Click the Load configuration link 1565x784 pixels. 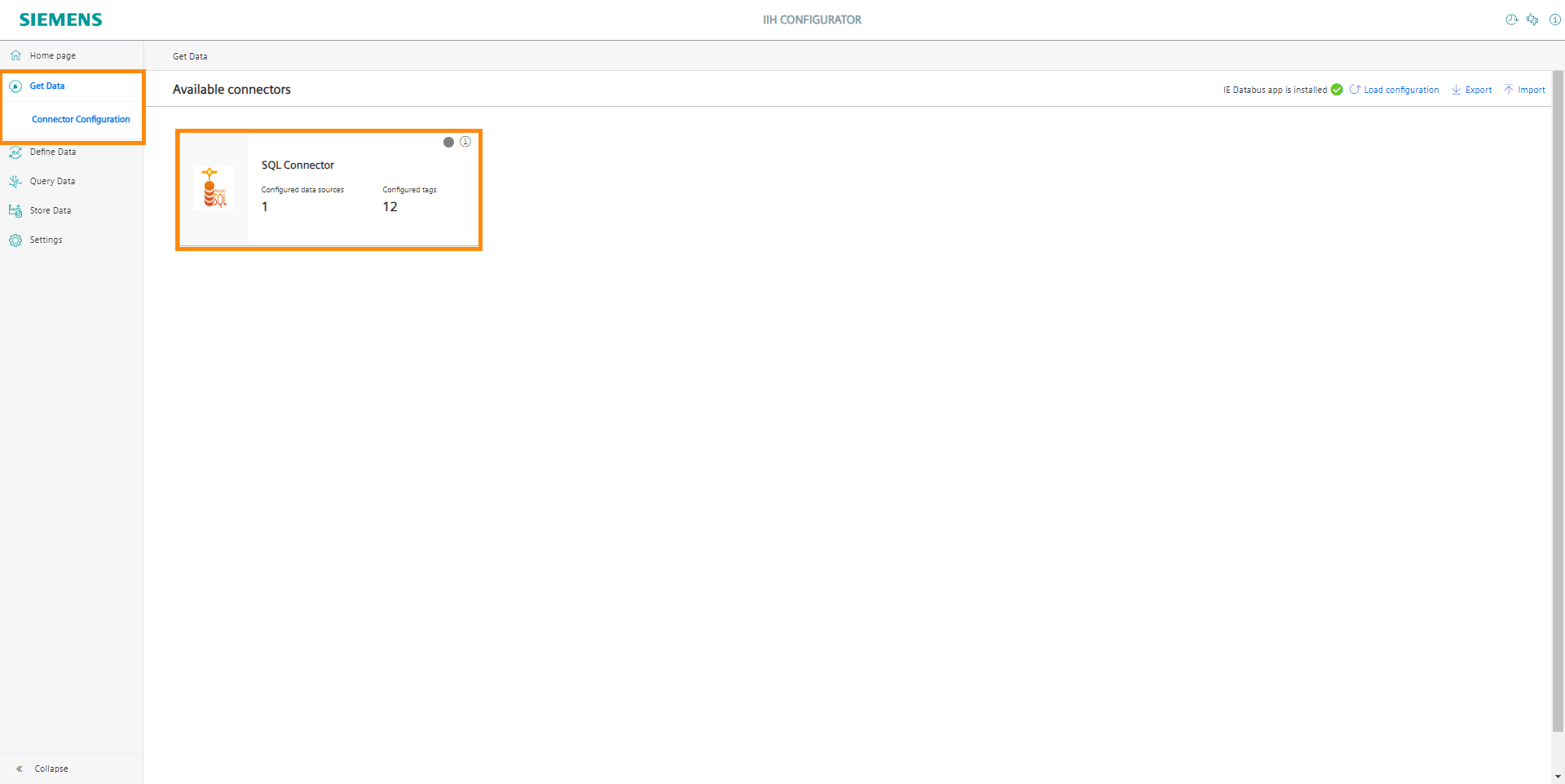click(x=1400, y=90)
